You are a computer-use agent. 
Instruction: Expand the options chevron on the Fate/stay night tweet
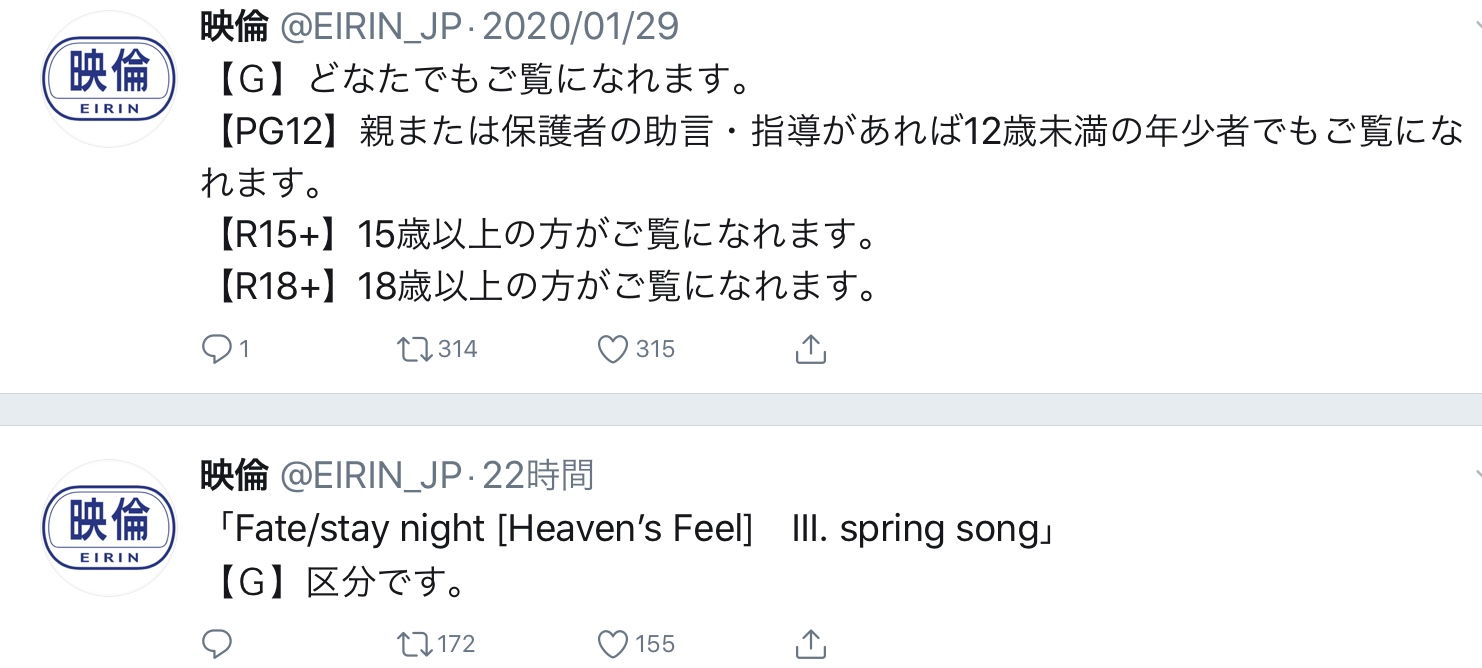pyautogui.click(x=1476, y=476)
